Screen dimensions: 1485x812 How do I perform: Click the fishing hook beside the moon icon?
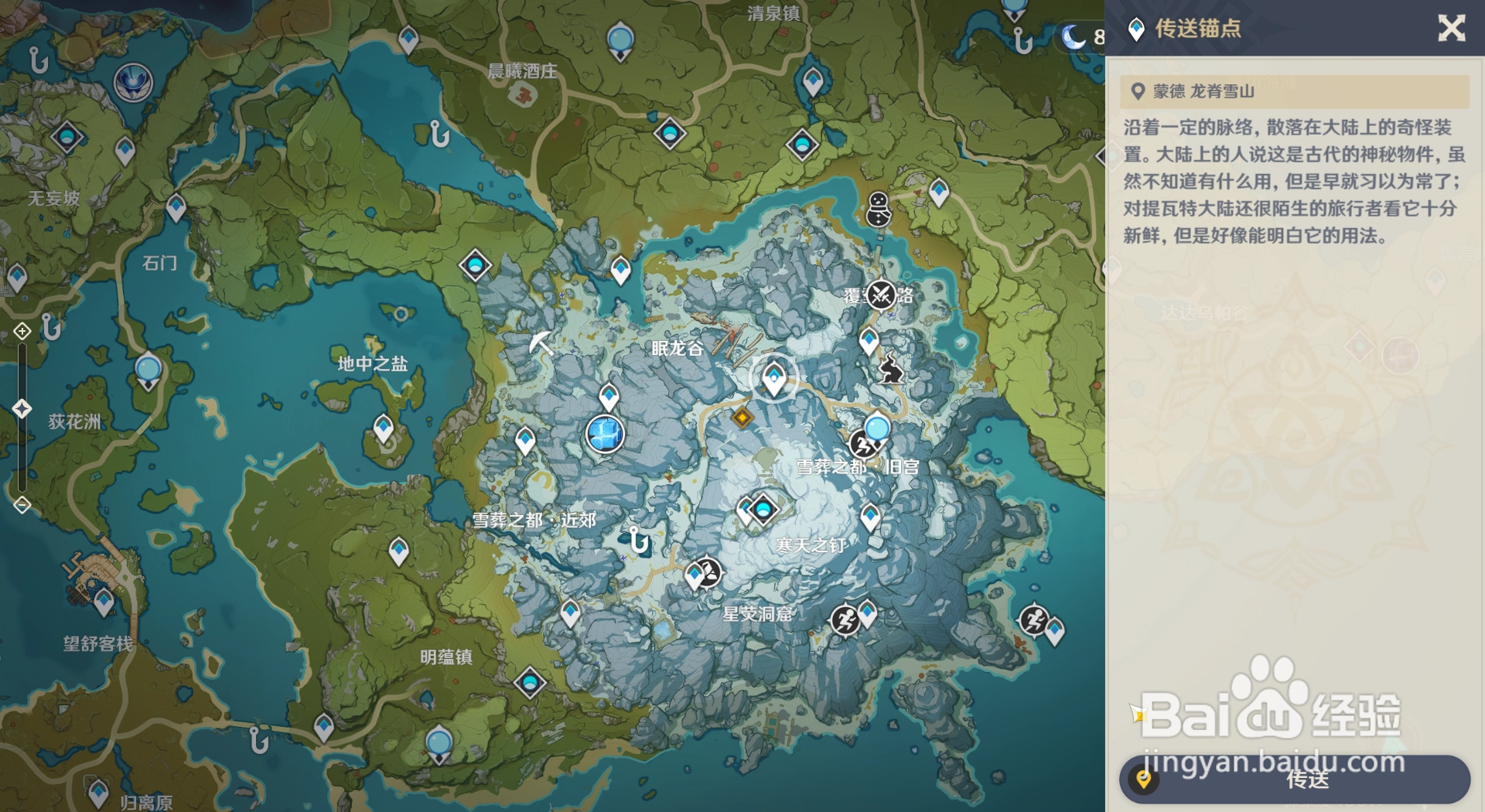click(1022, 39)
